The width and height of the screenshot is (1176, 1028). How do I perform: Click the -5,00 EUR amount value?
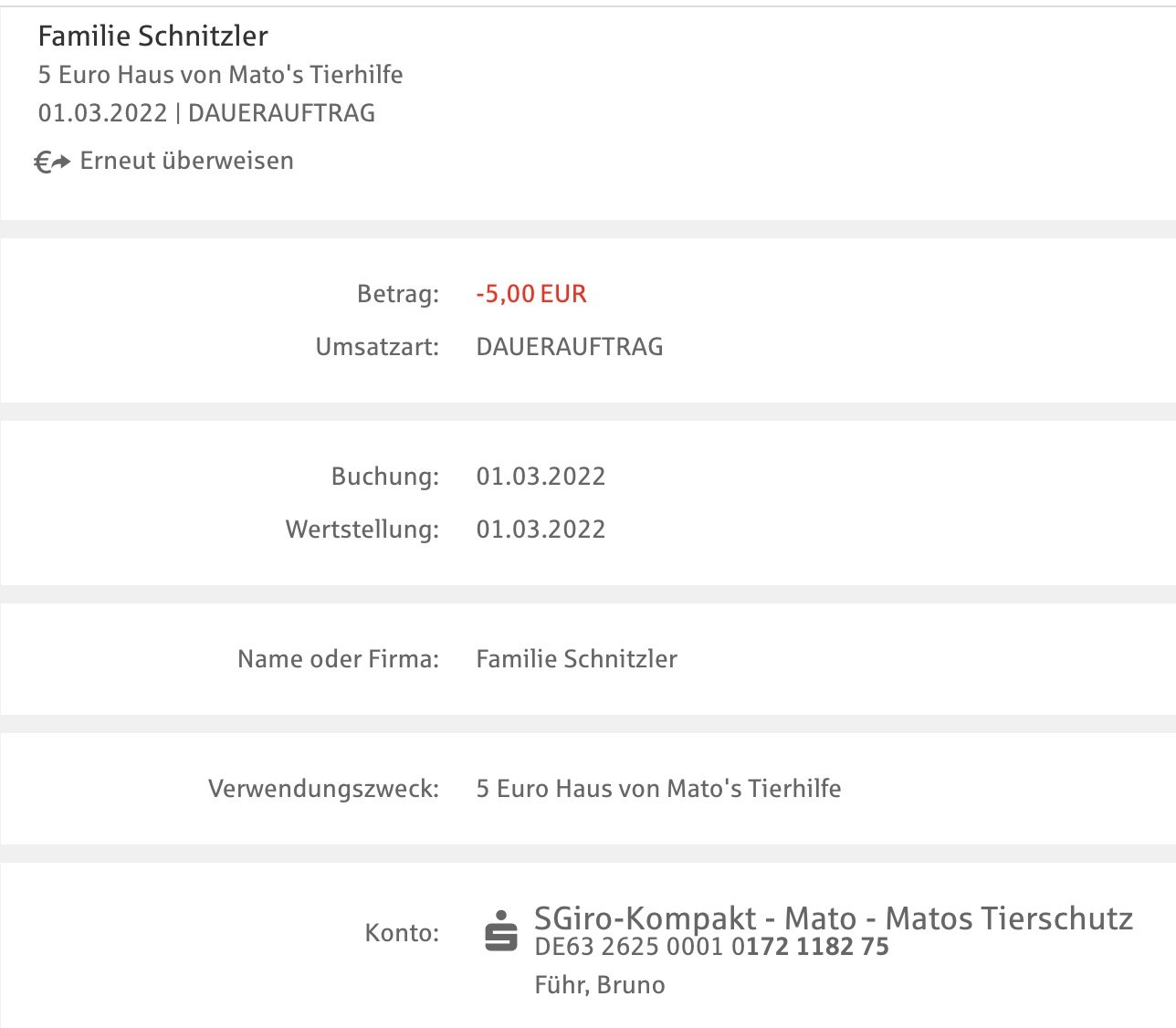click(x=531, y=294)
